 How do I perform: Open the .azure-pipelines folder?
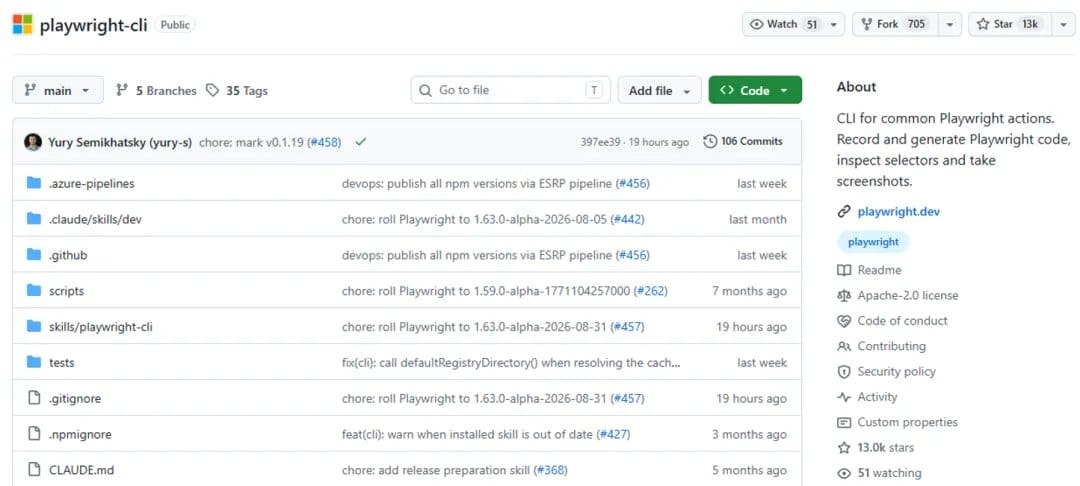click(92, 184)
